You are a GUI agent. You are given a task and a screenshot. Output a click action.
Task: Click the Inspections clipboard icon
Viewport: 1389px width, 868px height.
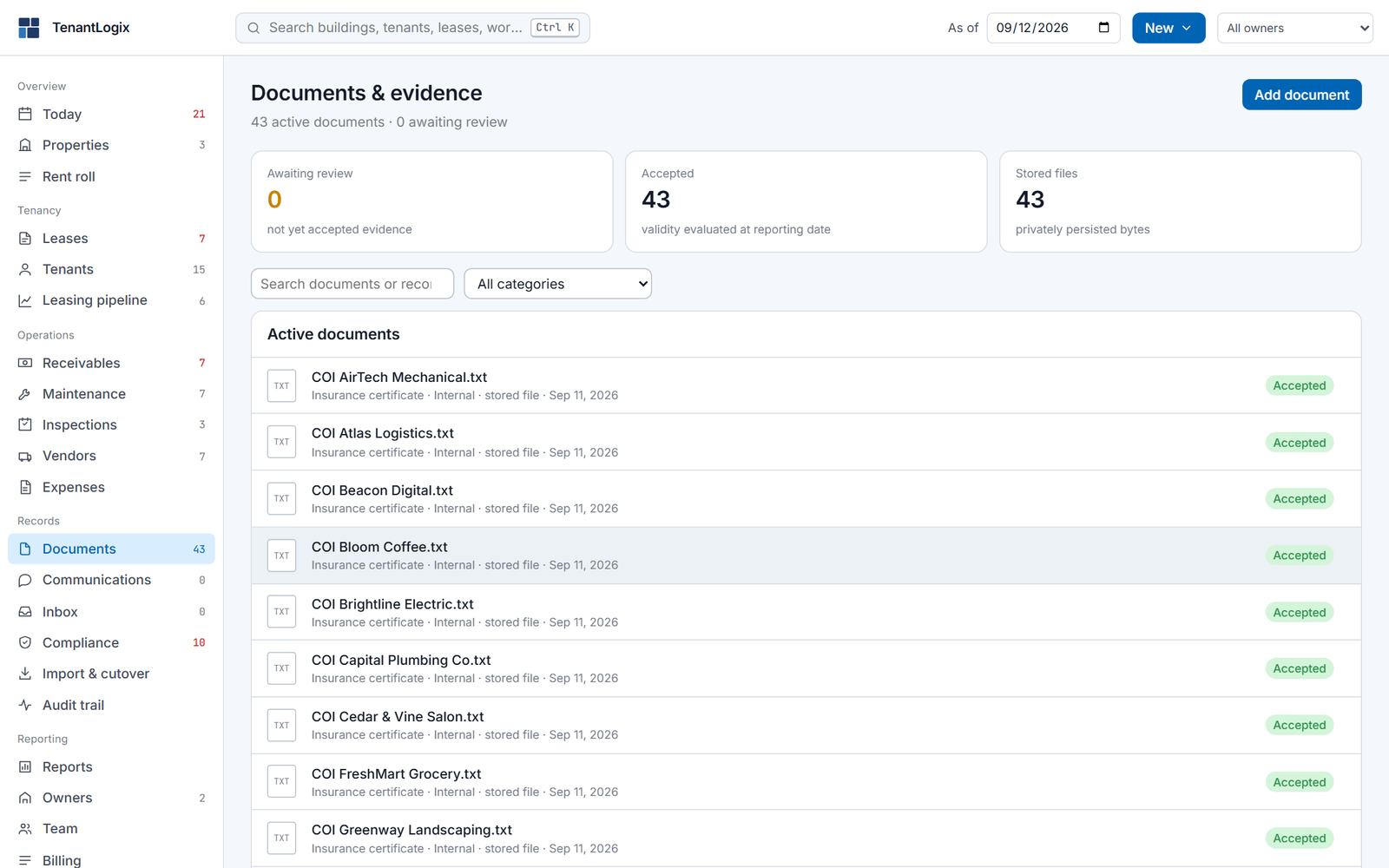coord(25,424)
